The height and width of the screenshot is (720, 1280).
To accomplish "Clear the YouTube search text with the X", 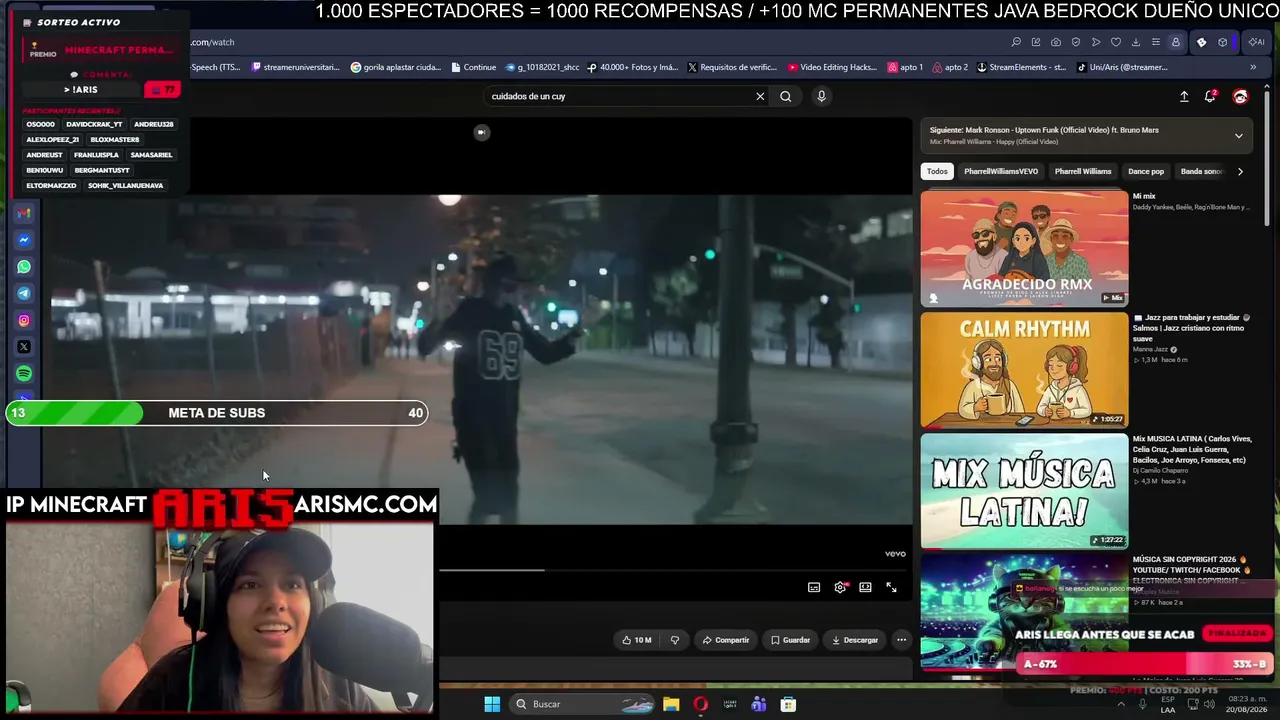I will [760, 96].
